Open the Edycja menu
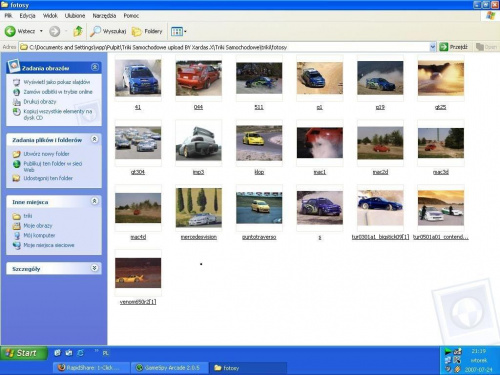This screenshot has width=500, height=375. [x=27, y=16]
